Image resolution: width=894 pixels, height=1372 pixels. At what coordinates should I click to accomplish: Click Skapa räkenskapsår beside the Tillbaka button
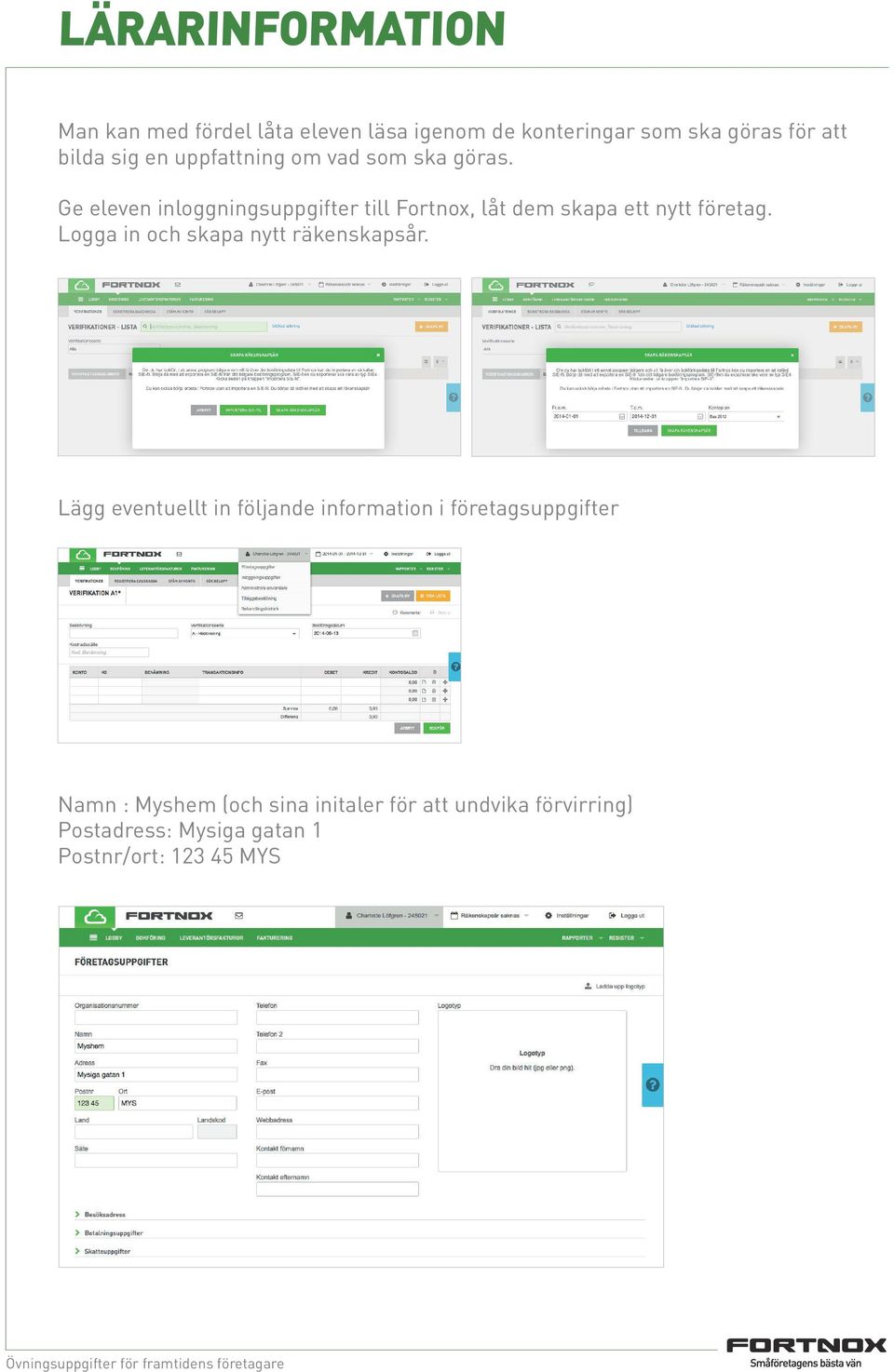tap(689, 431)
